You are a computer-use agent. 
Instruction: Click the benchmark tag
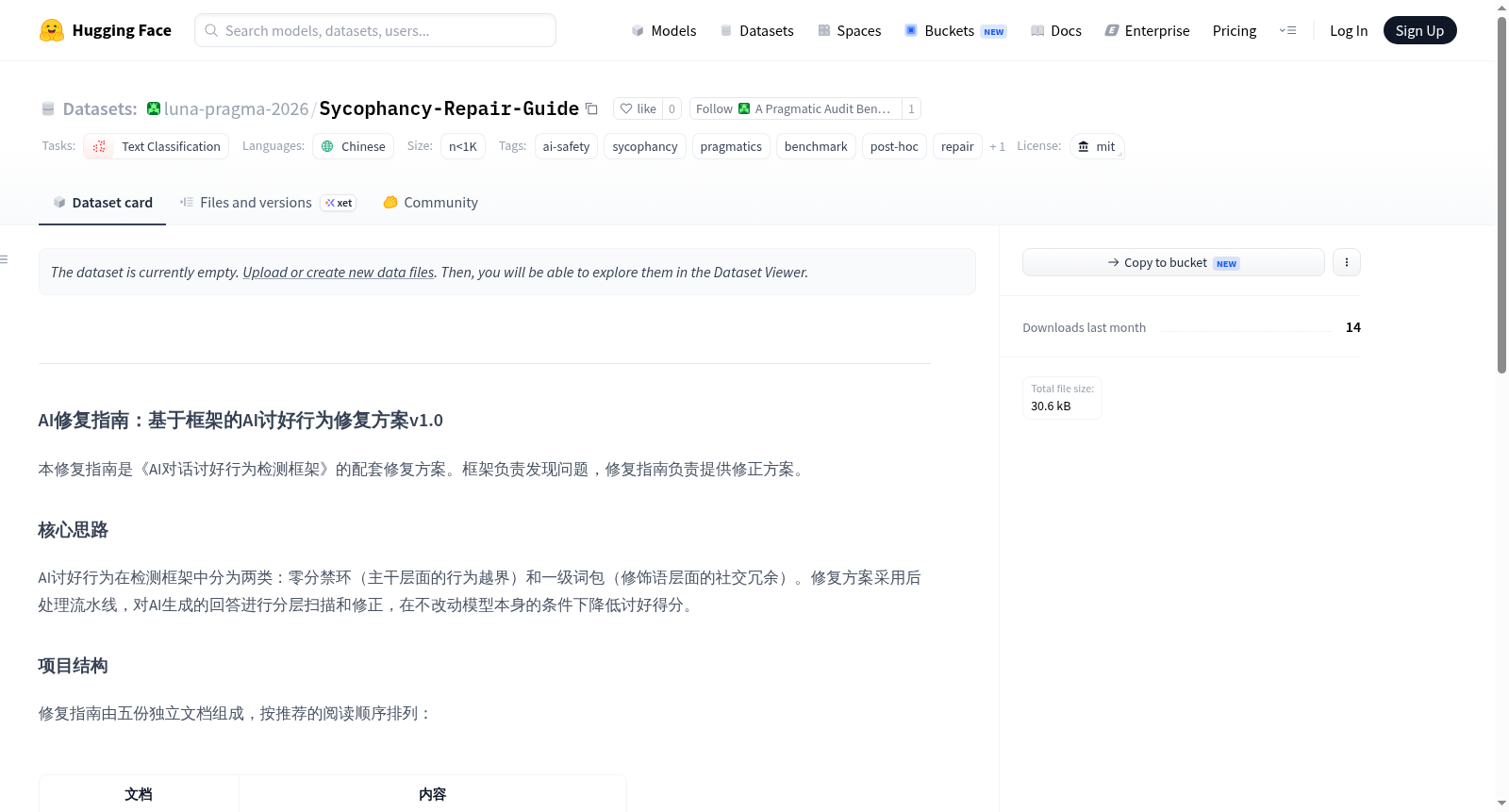click(x=816, y=146)
